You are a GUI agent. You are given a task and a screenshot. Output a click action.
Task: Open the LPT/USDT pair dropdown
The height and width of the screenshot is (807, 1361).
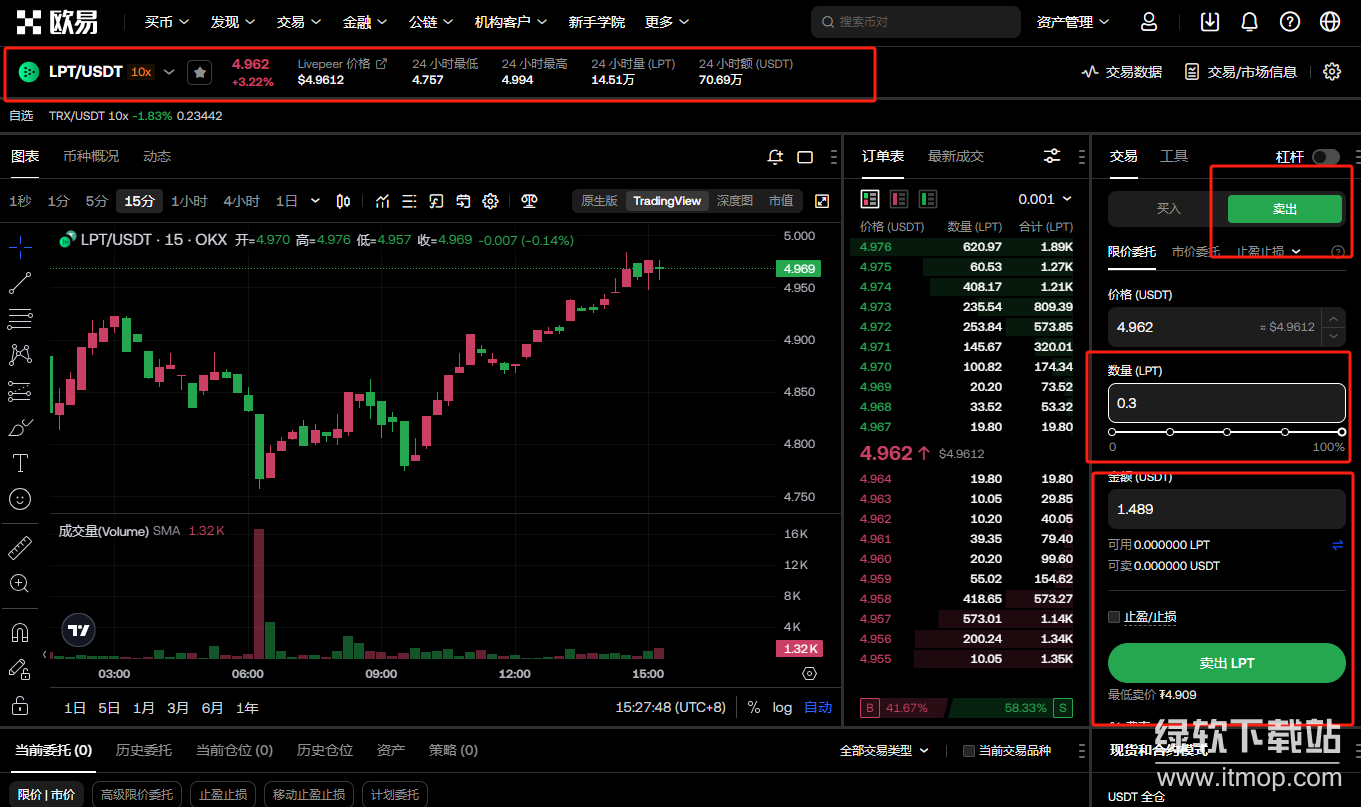(169, 72)
